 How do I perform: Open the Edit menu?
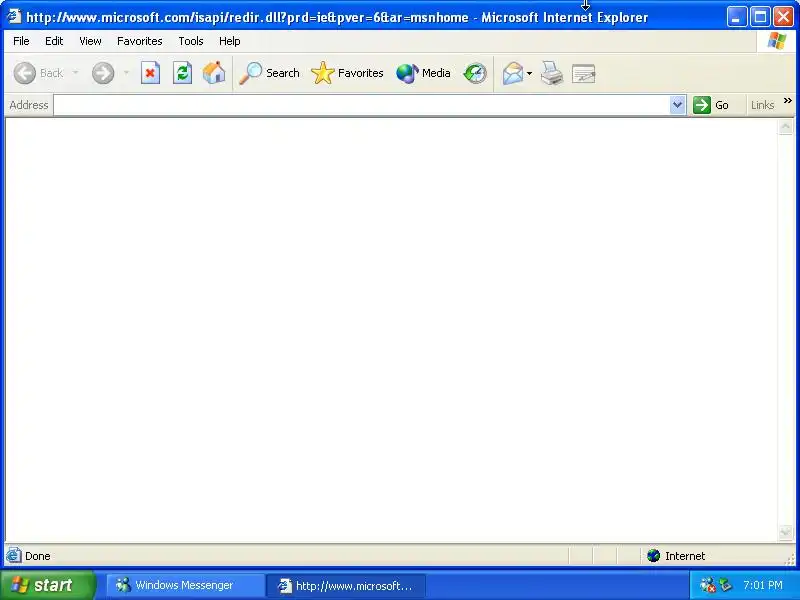tap(54, 41)
